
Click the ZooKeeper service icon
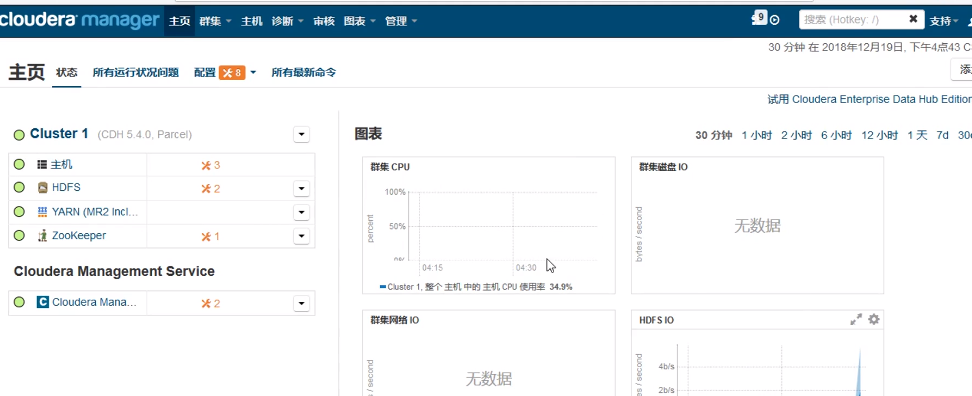tap(42, 235)
